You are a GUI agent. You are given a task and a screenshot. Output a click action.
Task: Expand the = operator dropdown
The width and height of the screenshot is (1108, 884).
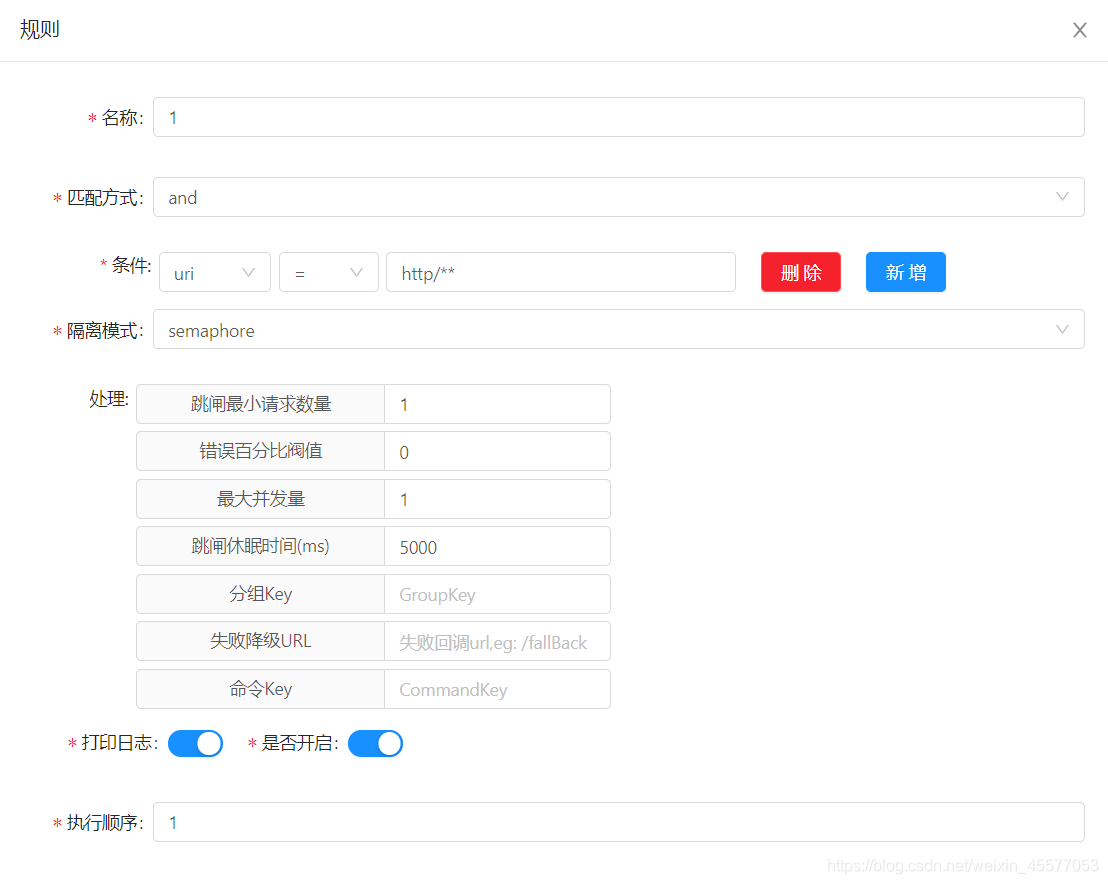pos(328,271)
